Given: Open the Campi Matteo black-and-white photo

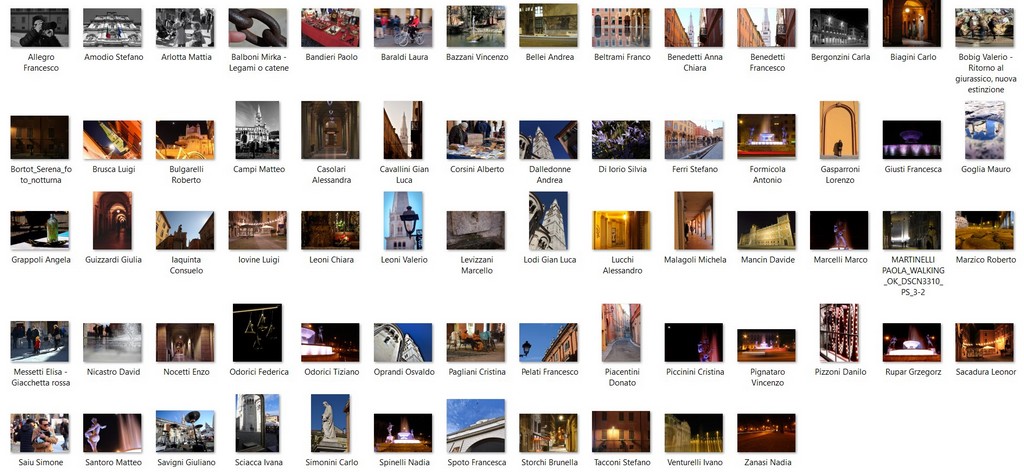Looking at the screenshot, I should tap(257, 130).
